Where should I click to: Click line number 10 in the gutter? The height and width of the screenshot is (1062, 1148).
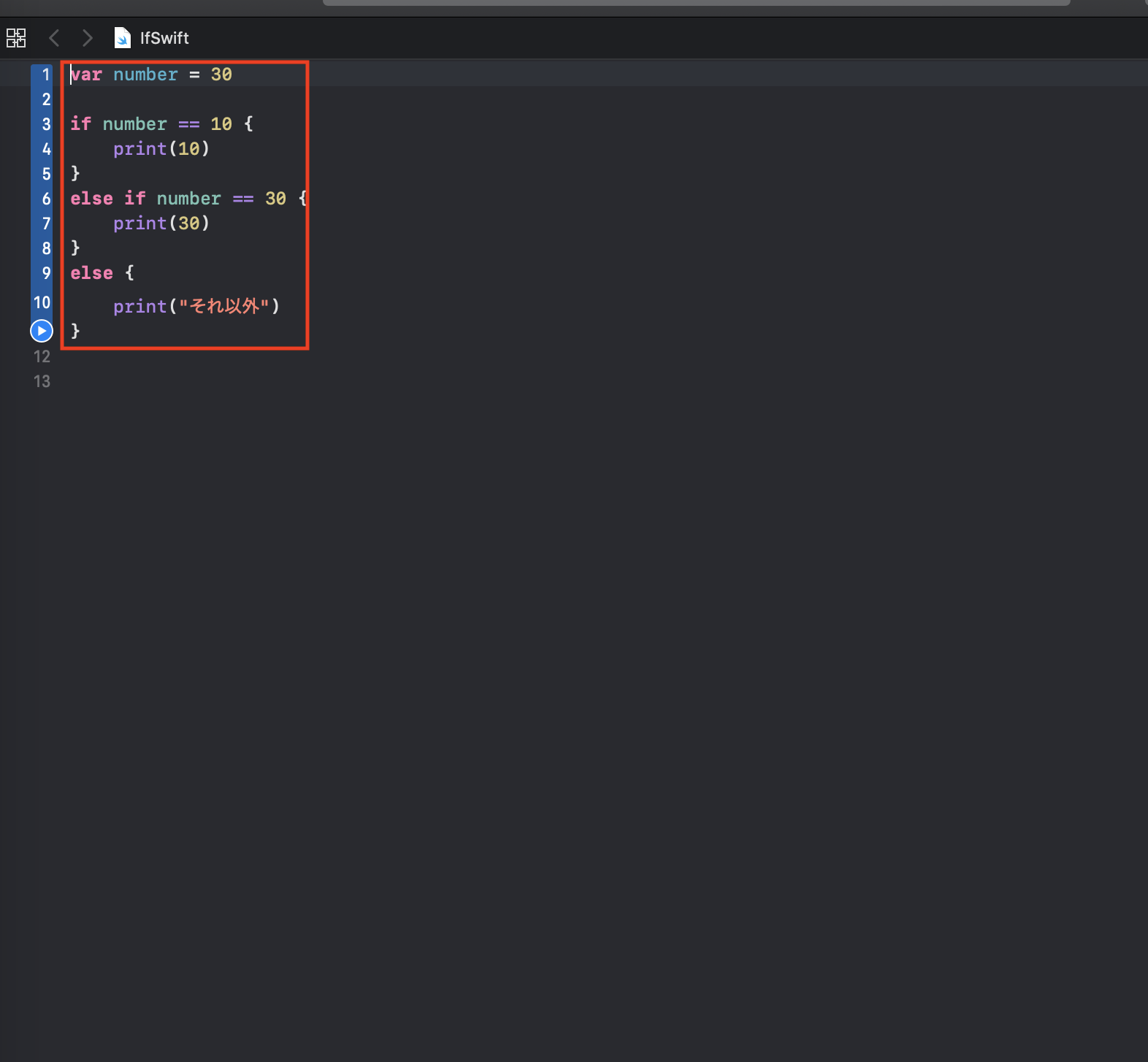click(42, 302)
